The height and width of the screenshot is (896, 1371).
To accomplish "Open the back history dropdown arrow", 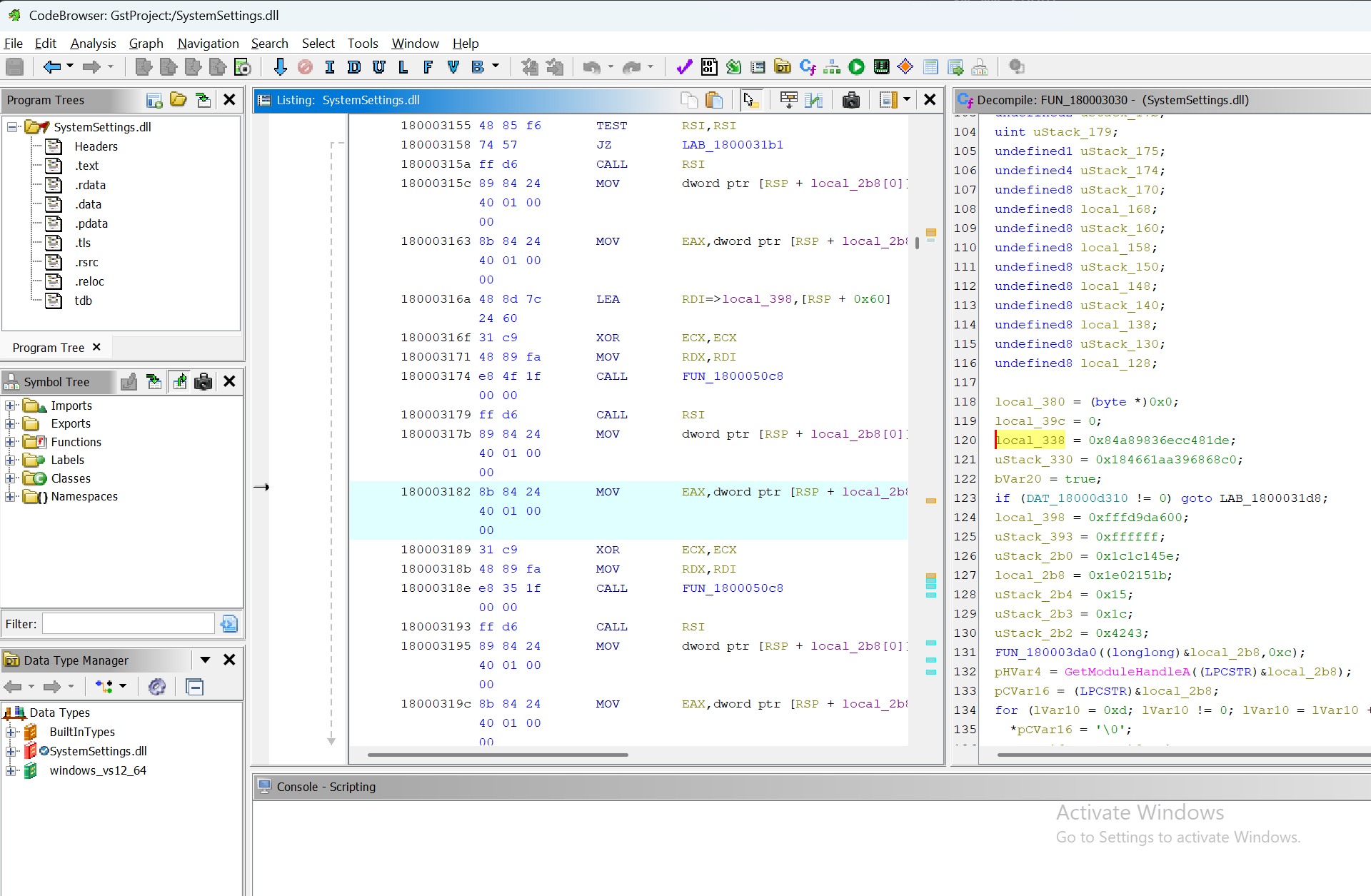I will (70, 66).
